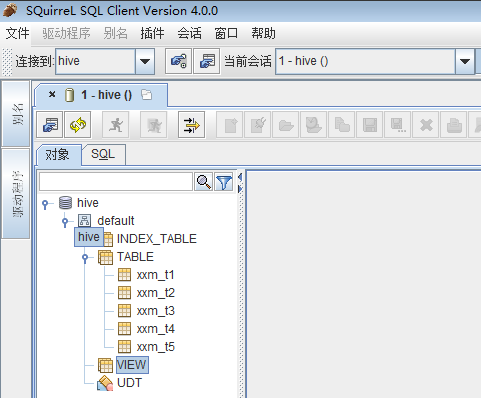This screenshot has width=481, height=398.
Task: Open the 'Connect to' hive dropdown arrow
Action: [145, 61]
